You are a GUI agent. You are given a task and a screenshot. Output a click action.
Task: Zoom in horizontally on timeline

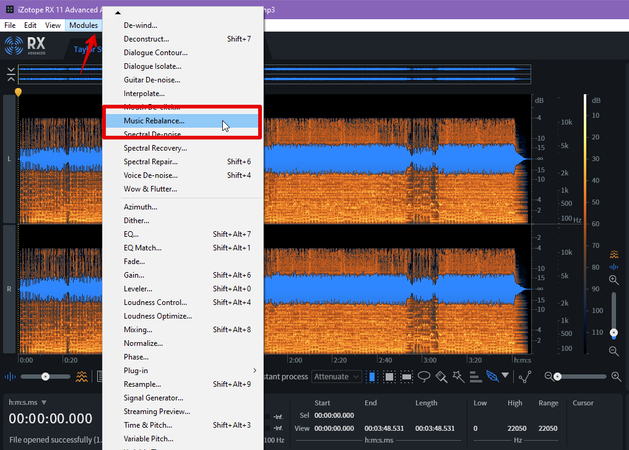(616, 376)
